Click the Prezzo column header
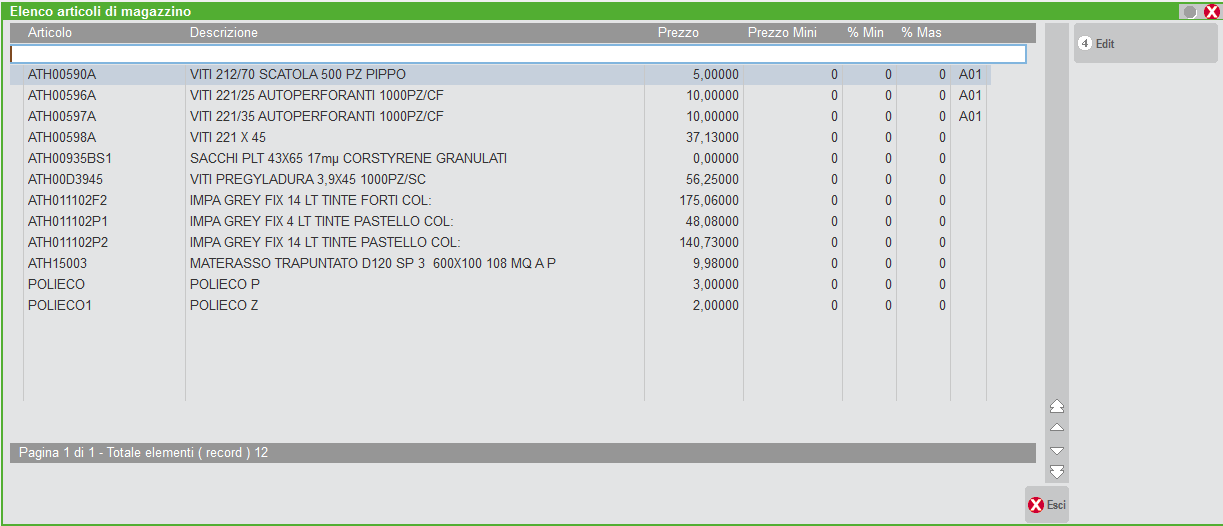Image resolution: width=1223 pixels, height=526 pixels. coord(678,33)
